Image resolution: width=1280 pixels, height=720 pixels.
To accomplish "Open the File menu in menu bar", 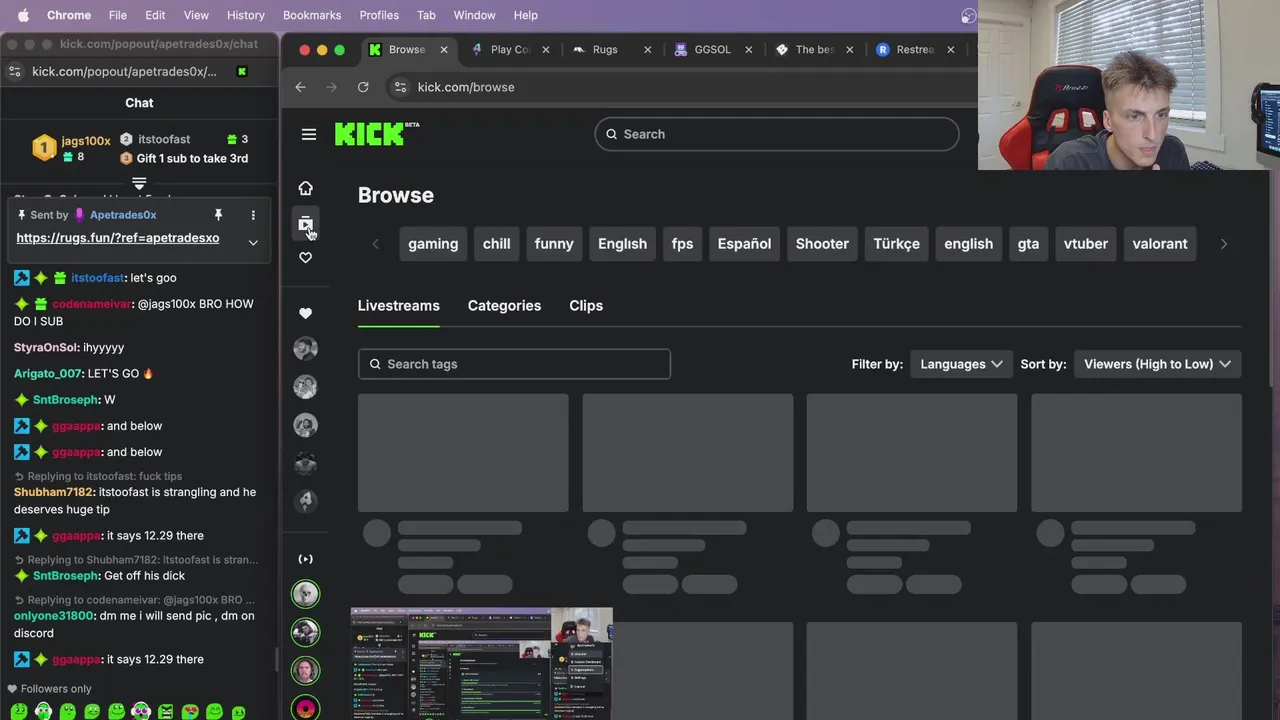I will [118, 15].
